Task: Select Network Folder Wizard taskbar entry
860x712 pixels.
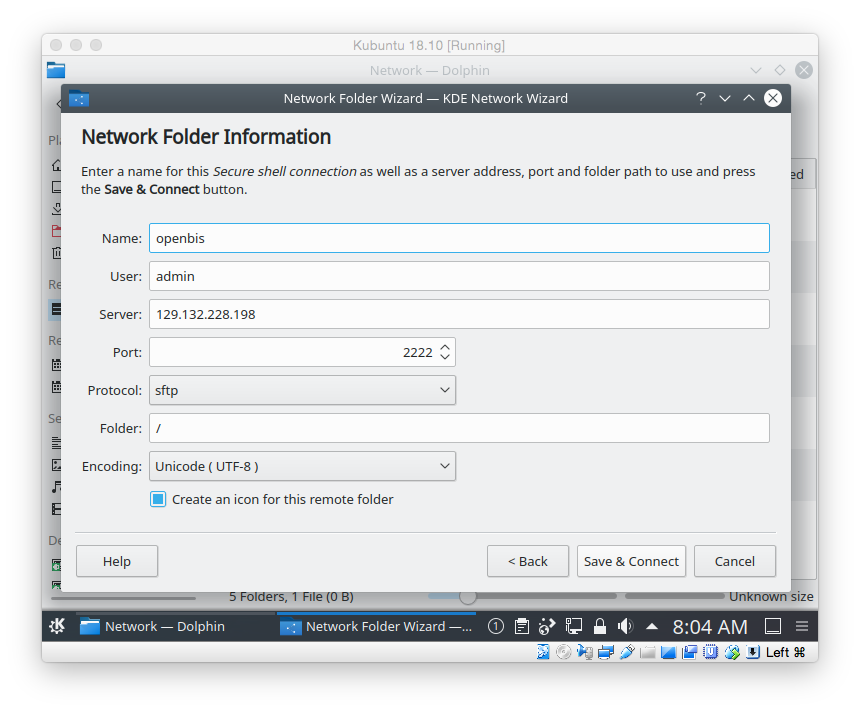Action: (x=376, y=626)
